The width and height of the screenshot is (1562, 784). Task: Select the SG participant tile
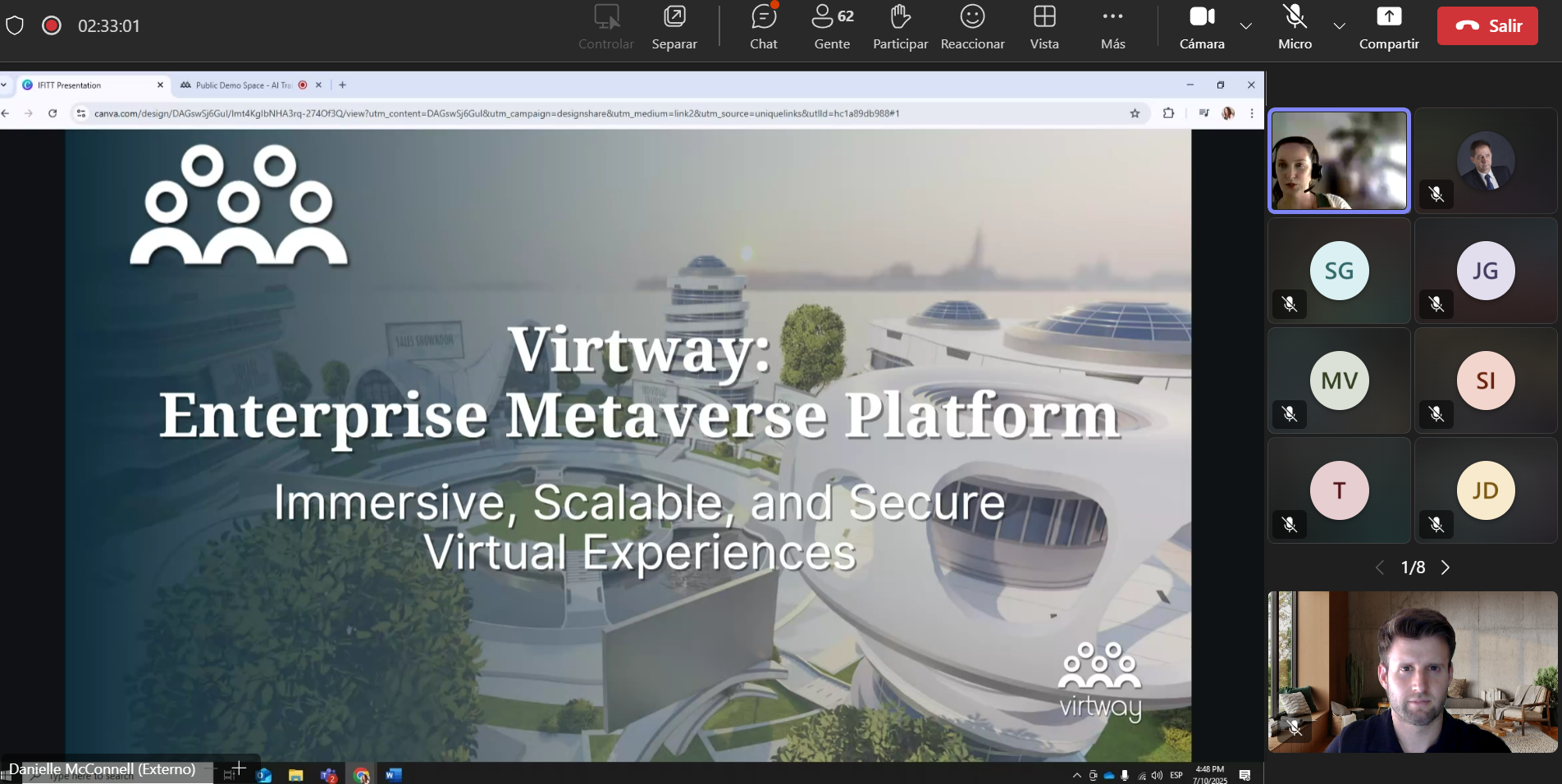coord(1339,271)
